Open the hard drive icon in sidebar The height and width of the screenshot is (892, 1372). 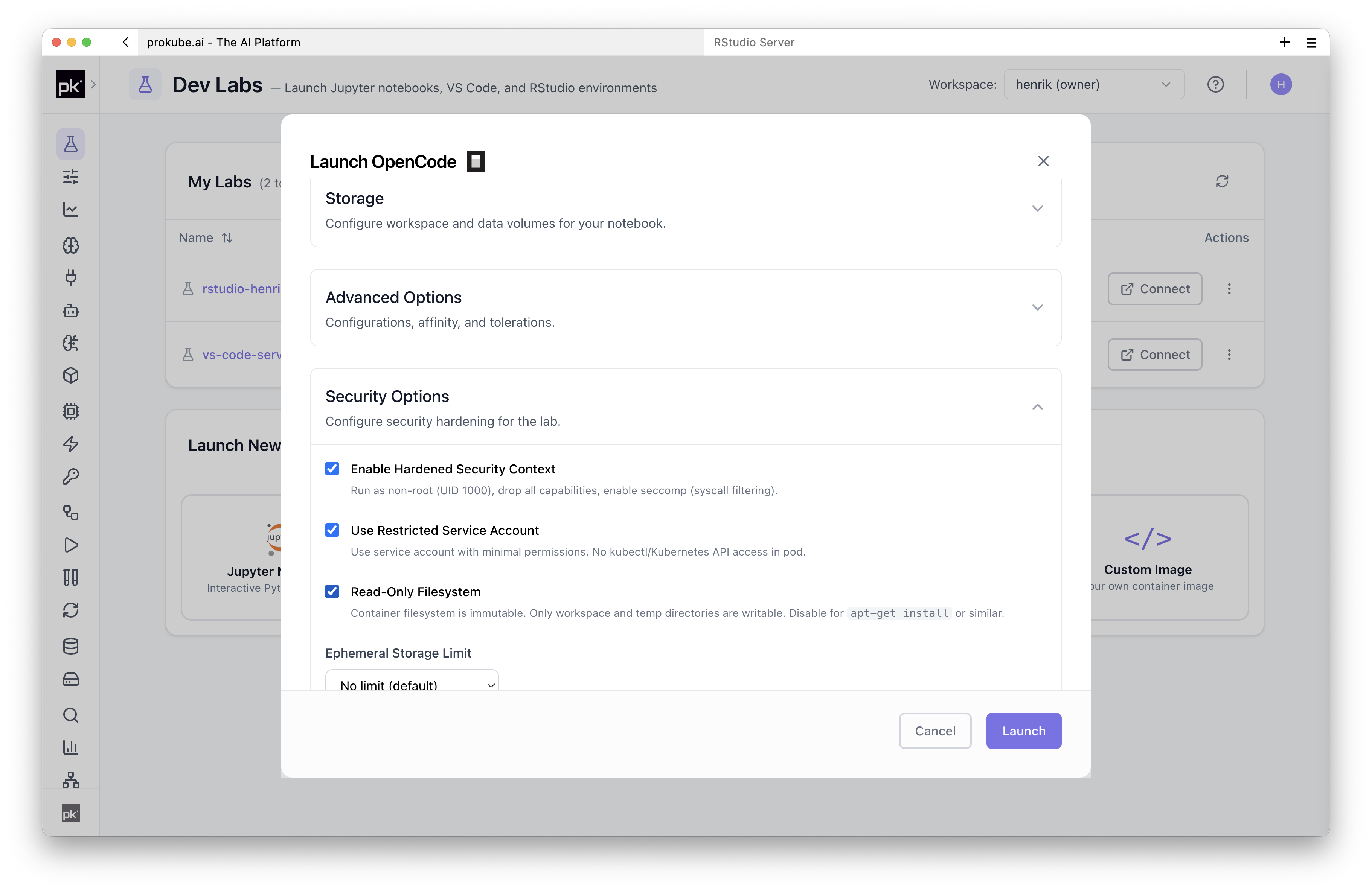tap(70, 679)
